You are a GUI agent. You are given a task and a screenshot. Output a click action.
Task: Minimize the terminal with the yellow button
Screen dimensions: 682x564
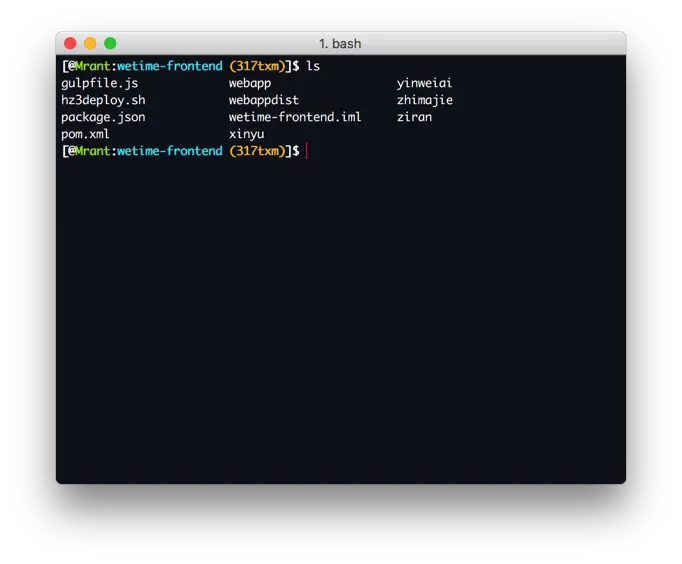click(90, 43)
